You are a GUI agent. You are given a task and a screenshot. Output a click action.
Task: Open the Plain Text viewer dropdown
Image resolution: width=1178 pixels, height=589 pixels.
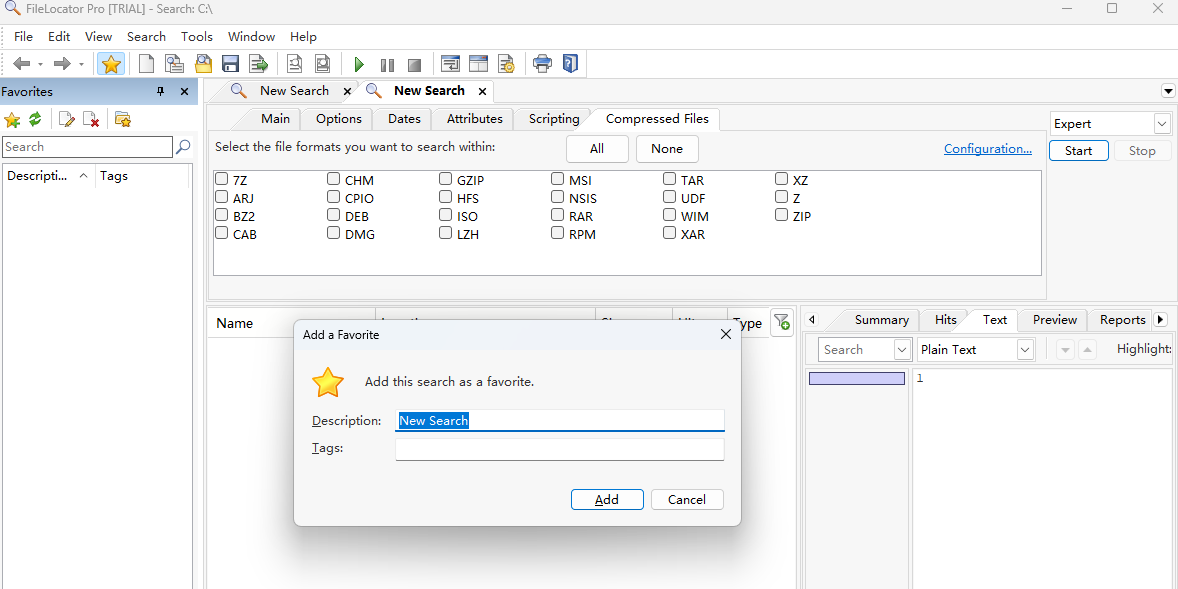point(1023,349)
